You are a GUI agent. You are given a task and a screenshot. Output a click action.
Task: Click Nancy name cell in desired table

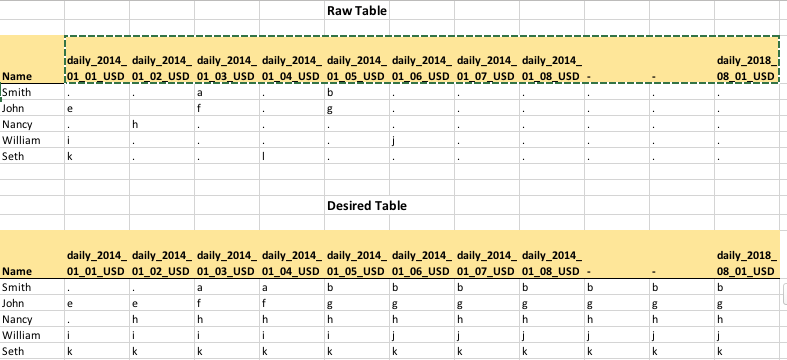(32, 319)
